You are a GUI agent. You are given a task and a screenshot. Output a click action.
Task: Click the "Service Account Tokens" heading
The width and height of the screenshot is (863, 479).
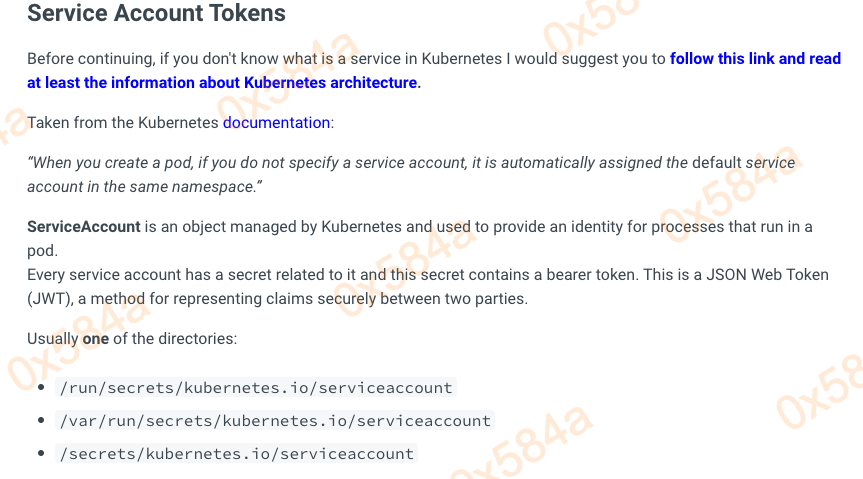pyautogui.click(x=156, y=14)
